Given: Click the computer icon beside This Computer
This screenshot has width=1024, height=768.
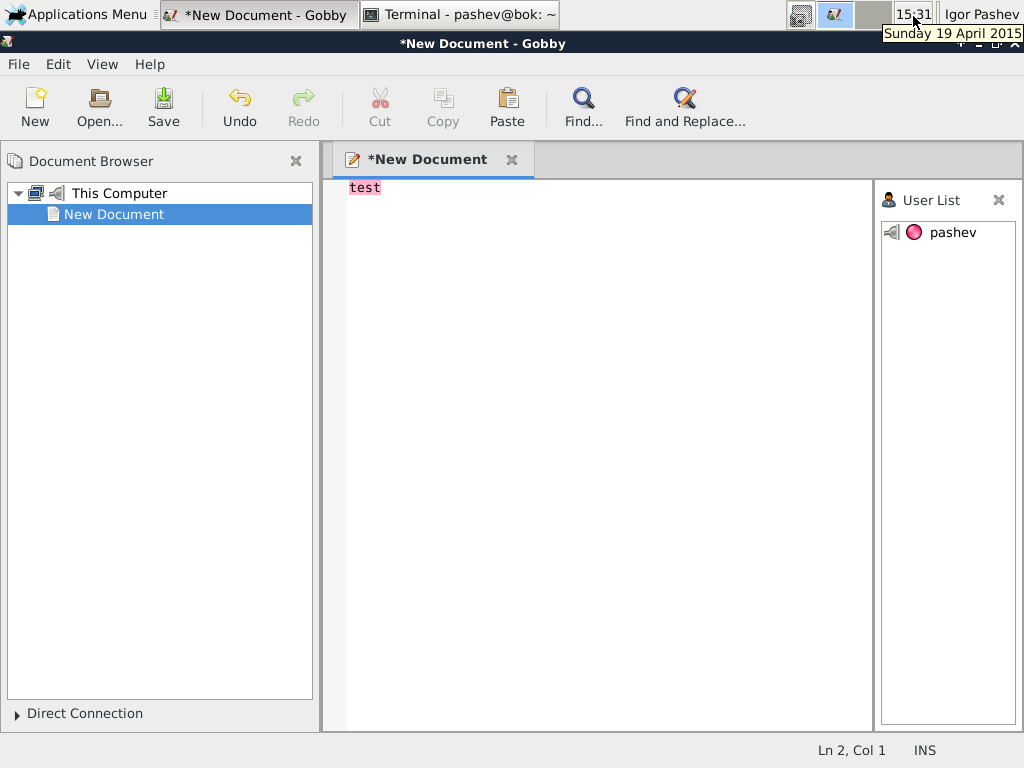Looking at the screenshot, I should 37,193.
